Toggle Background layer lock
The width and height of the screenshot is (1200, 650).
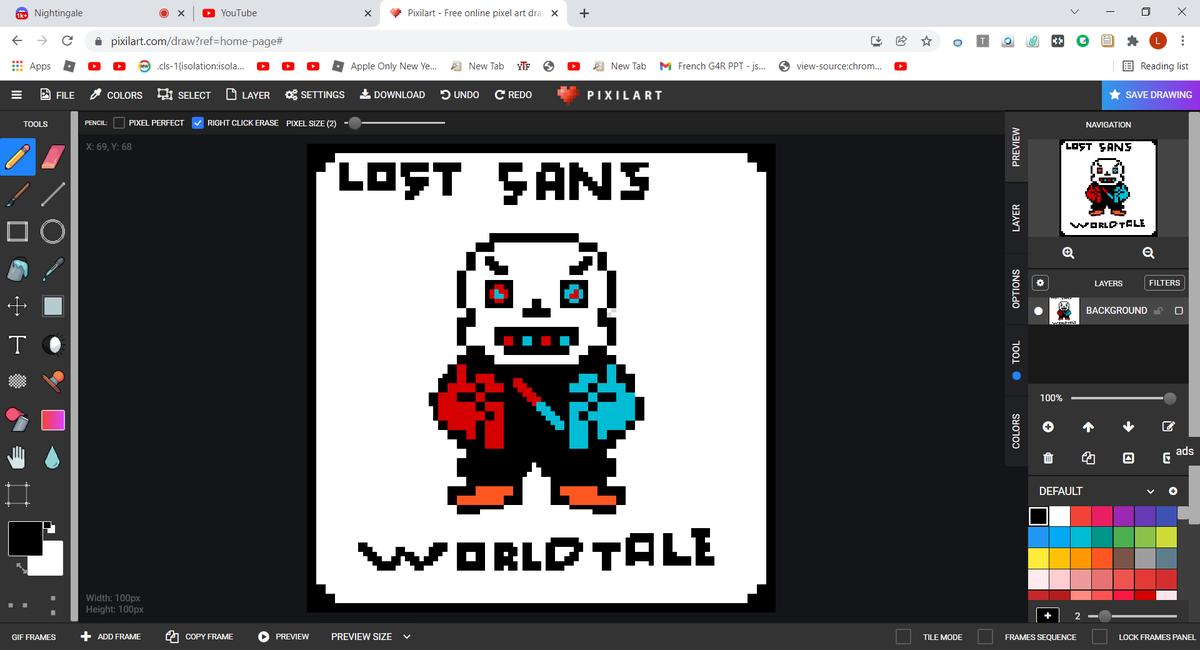click(1159, 311)
